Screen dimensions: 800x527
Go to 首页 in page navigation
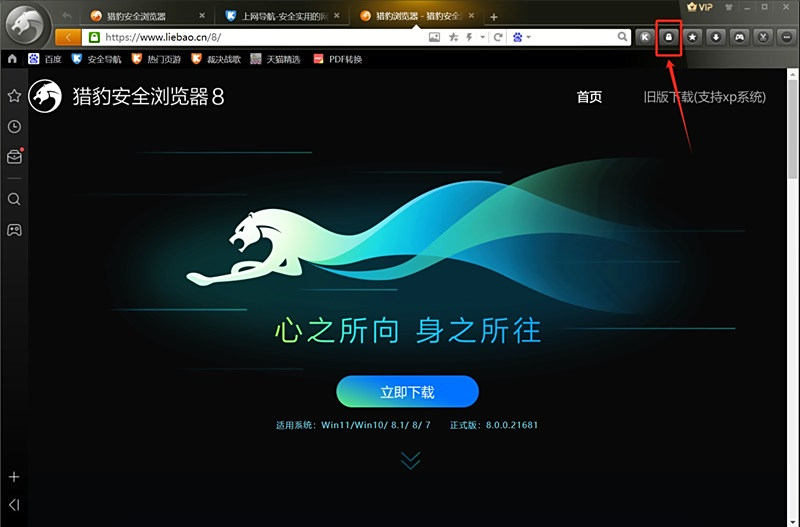click(589, 97)
